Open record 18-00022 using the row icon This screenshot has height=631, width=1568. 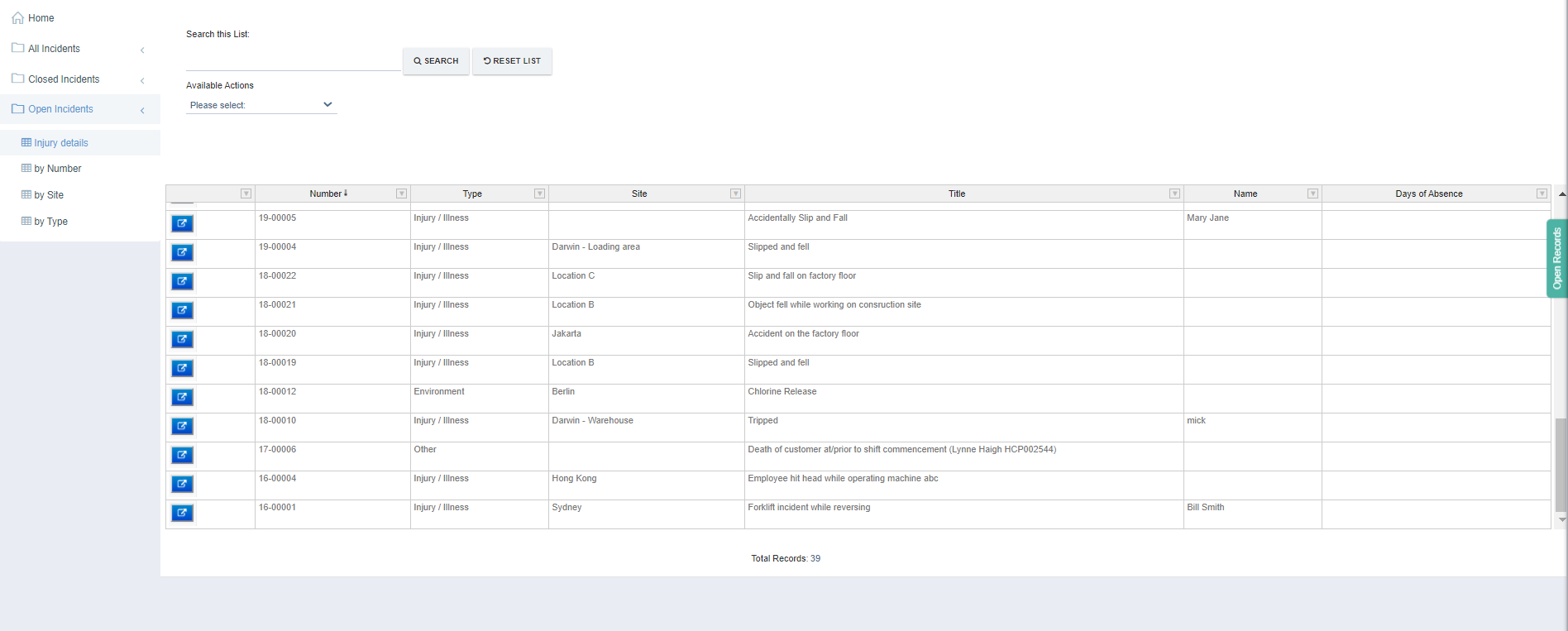[x=182, y=281]
